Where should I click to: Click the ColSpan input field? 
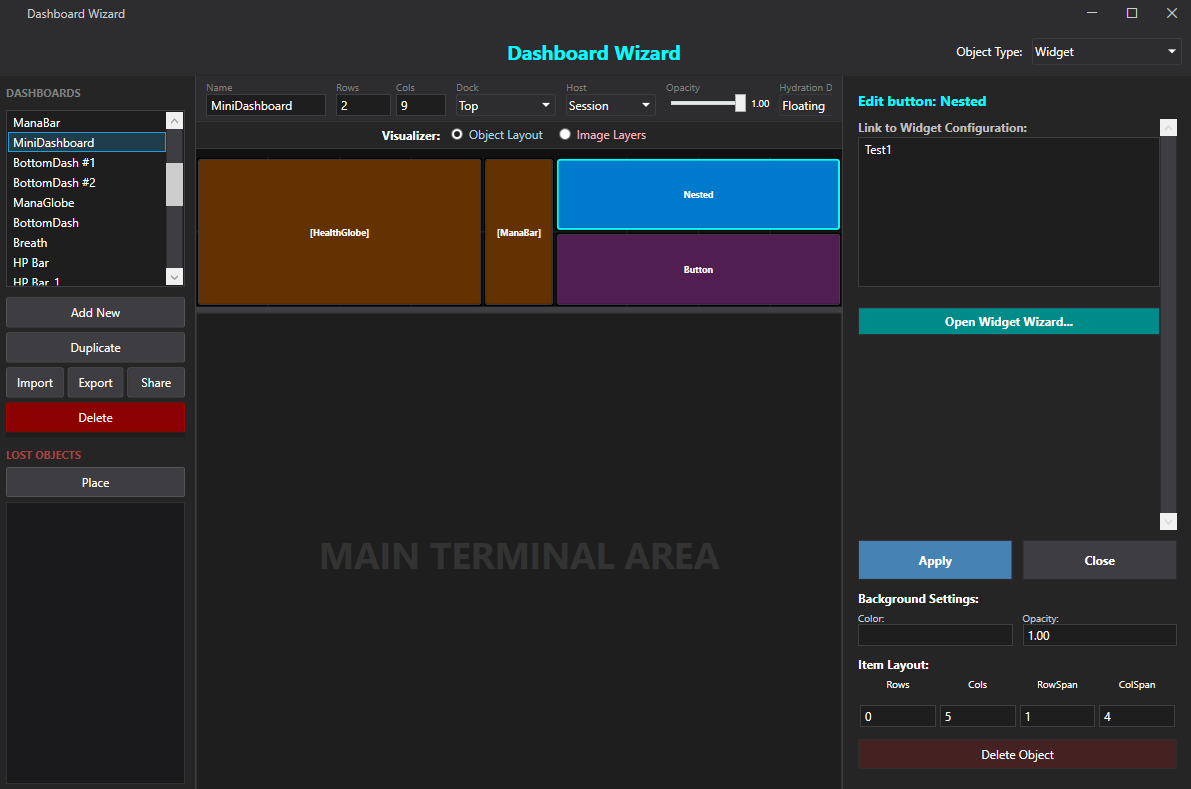[x=1137, y=716]
